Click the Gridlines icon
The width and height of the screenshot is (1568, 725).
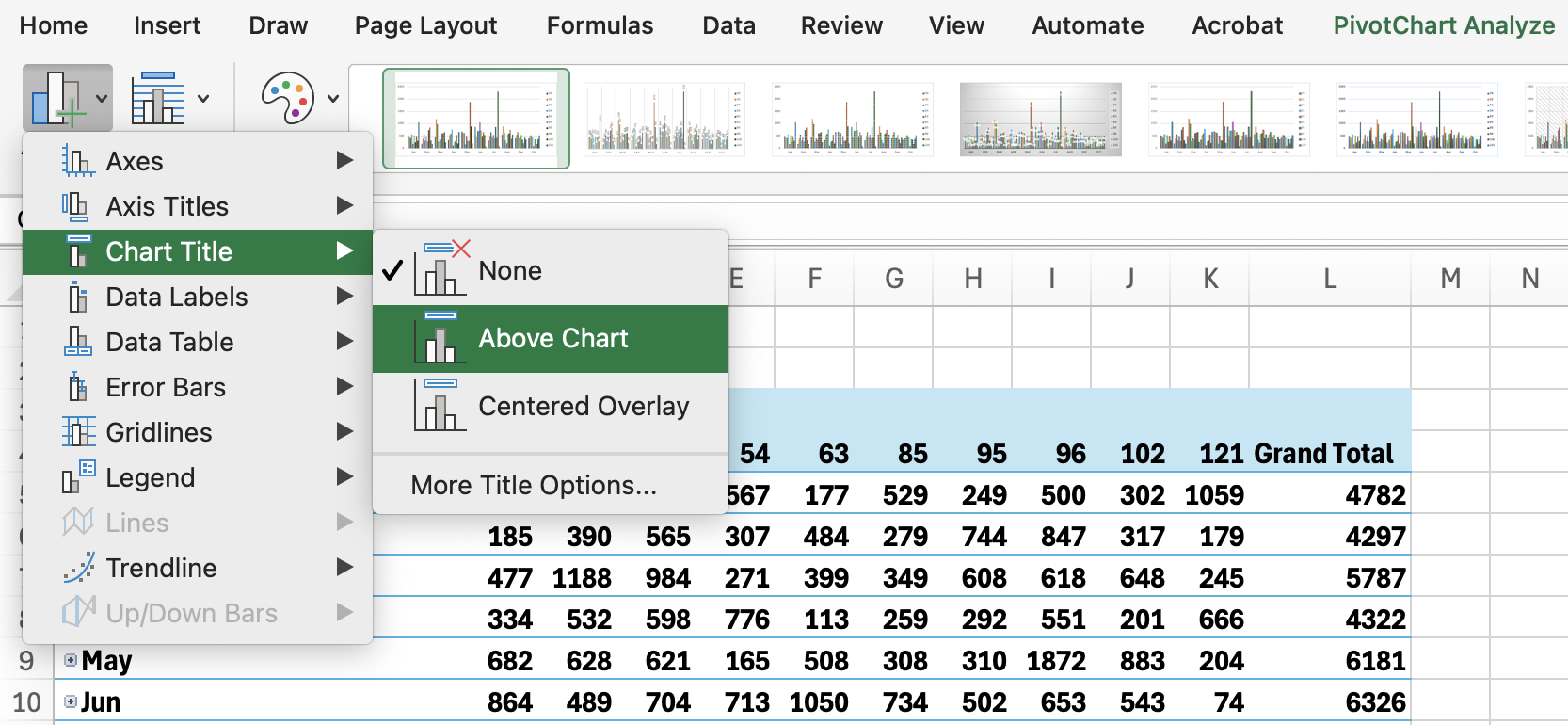click(79, 432)
